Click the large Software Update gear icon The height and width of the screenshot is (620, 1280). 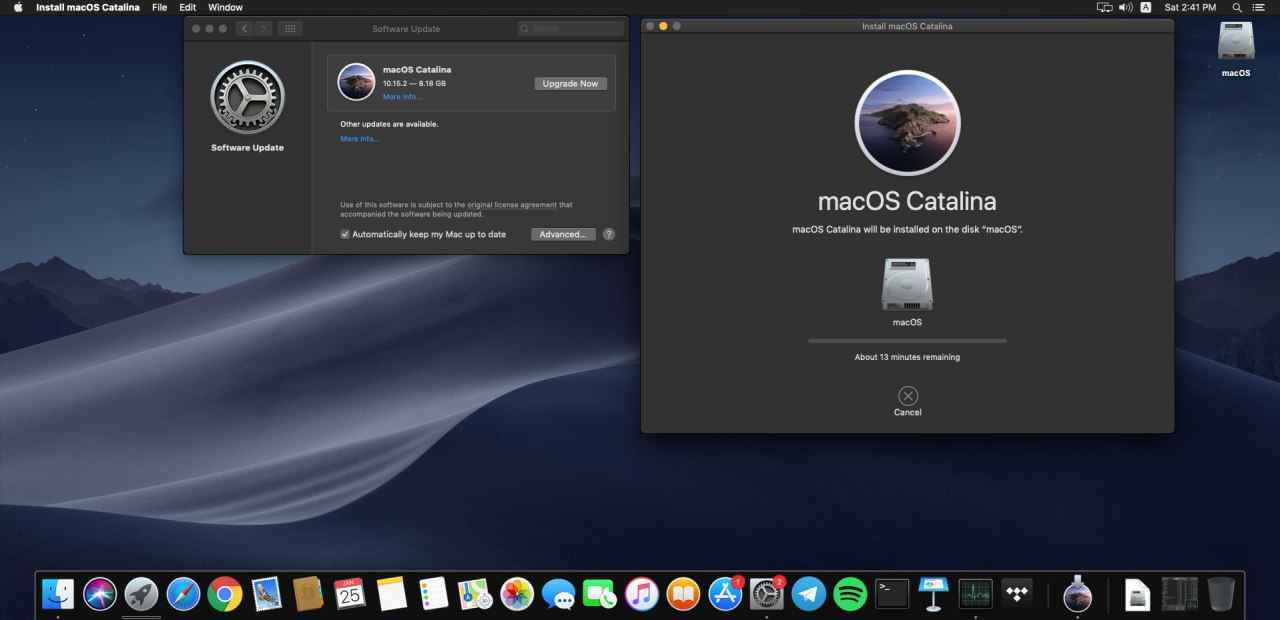247,97
